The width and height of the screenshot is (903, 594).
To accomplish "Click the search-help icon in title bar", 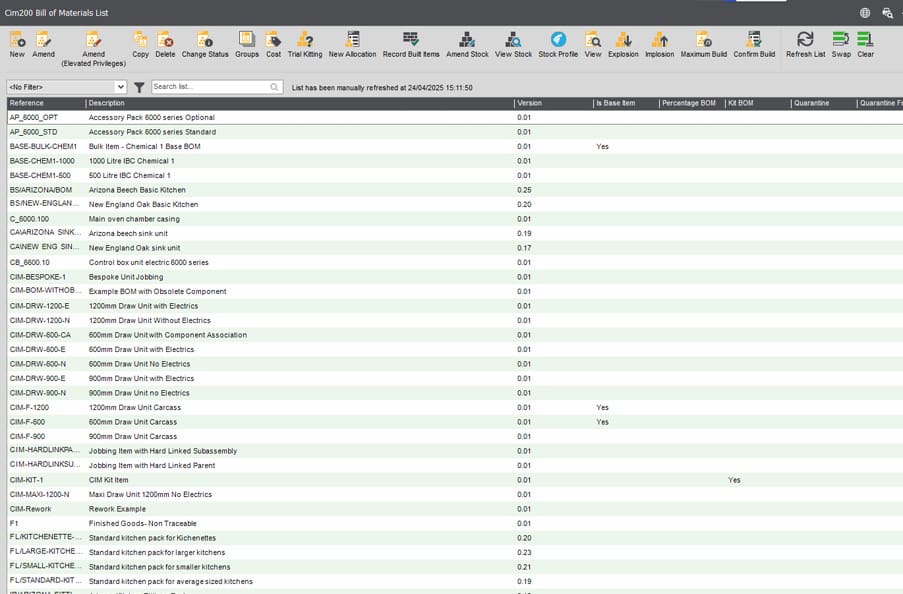I will (887, 13).
